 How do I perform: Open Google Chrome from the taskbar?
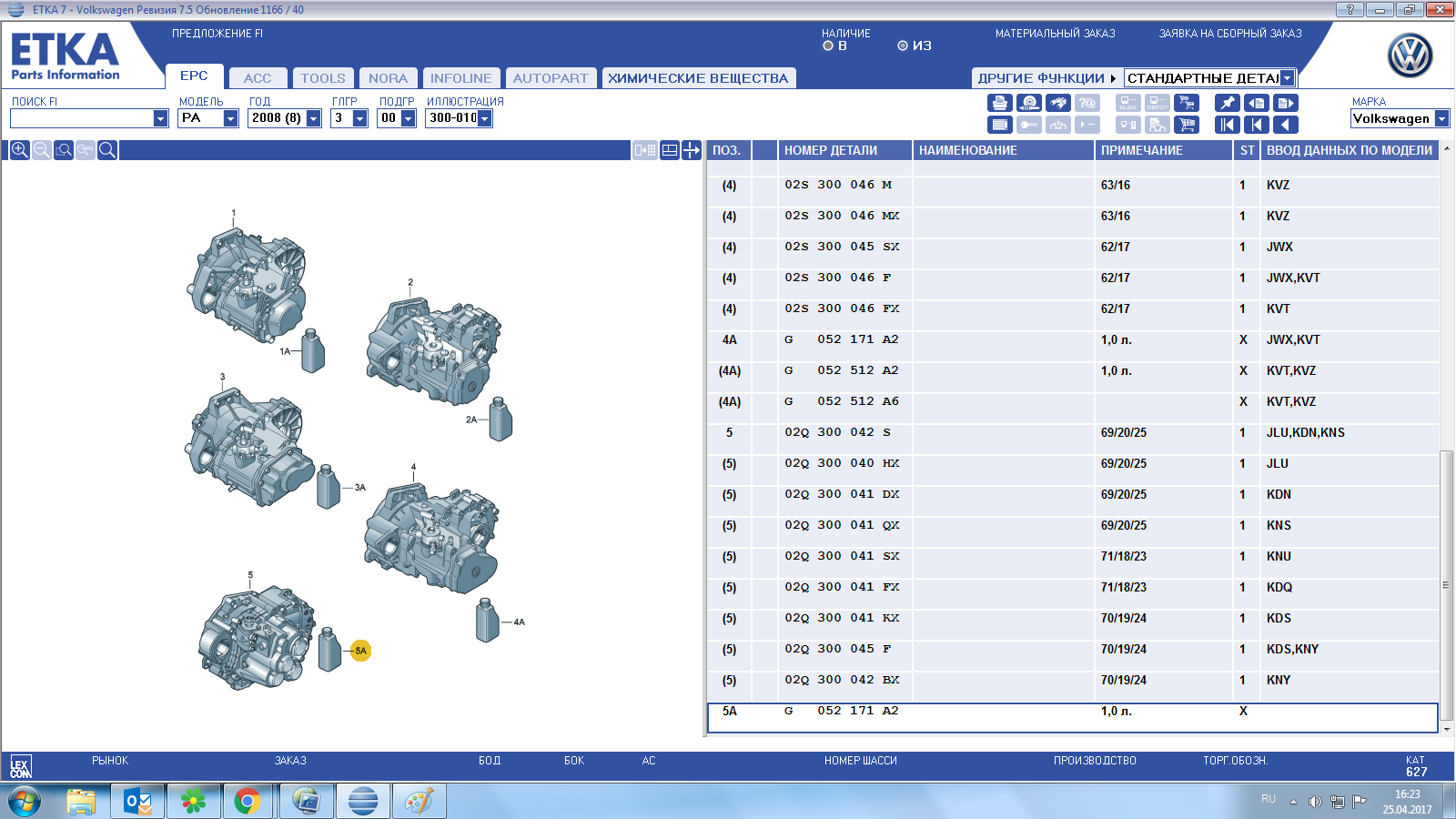(x=247, y=802)
